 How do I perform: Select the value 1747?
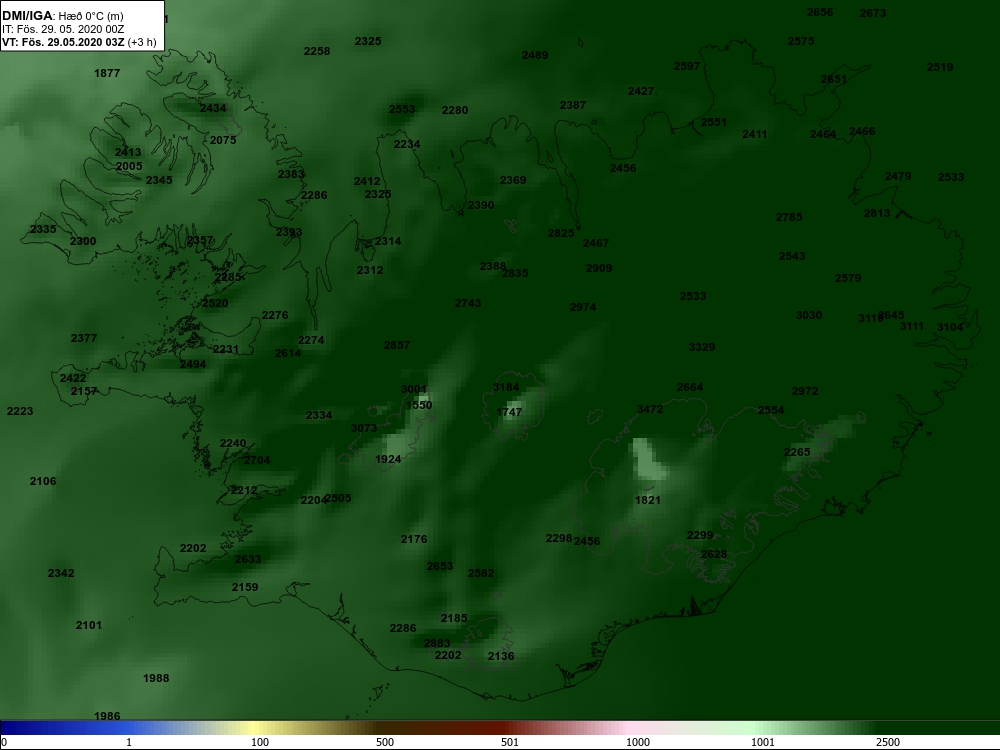coord(509,413)
